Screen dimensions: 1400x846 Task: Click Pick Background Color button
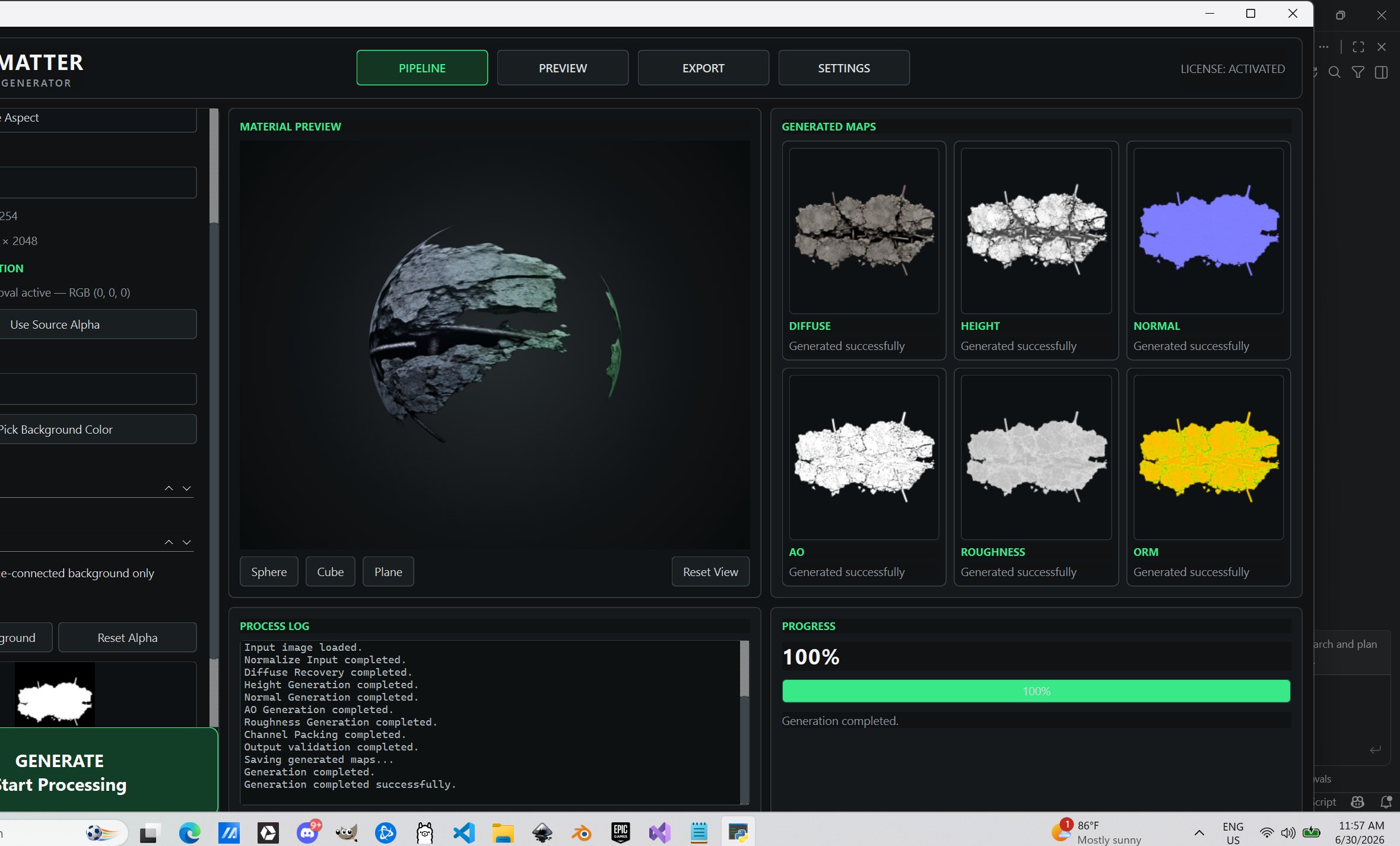[98, 429]
